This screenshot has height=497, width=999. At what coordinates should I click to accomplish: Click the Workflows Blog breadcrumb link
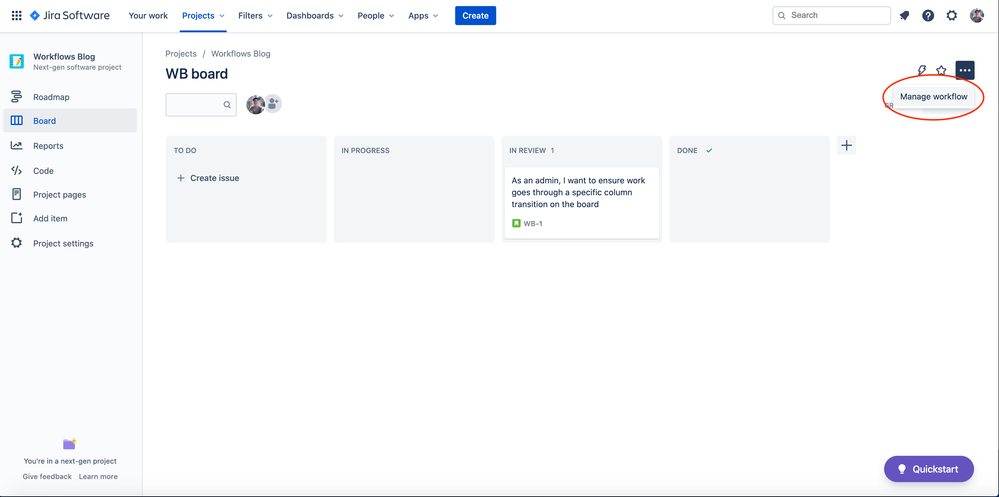coord(241,54)
